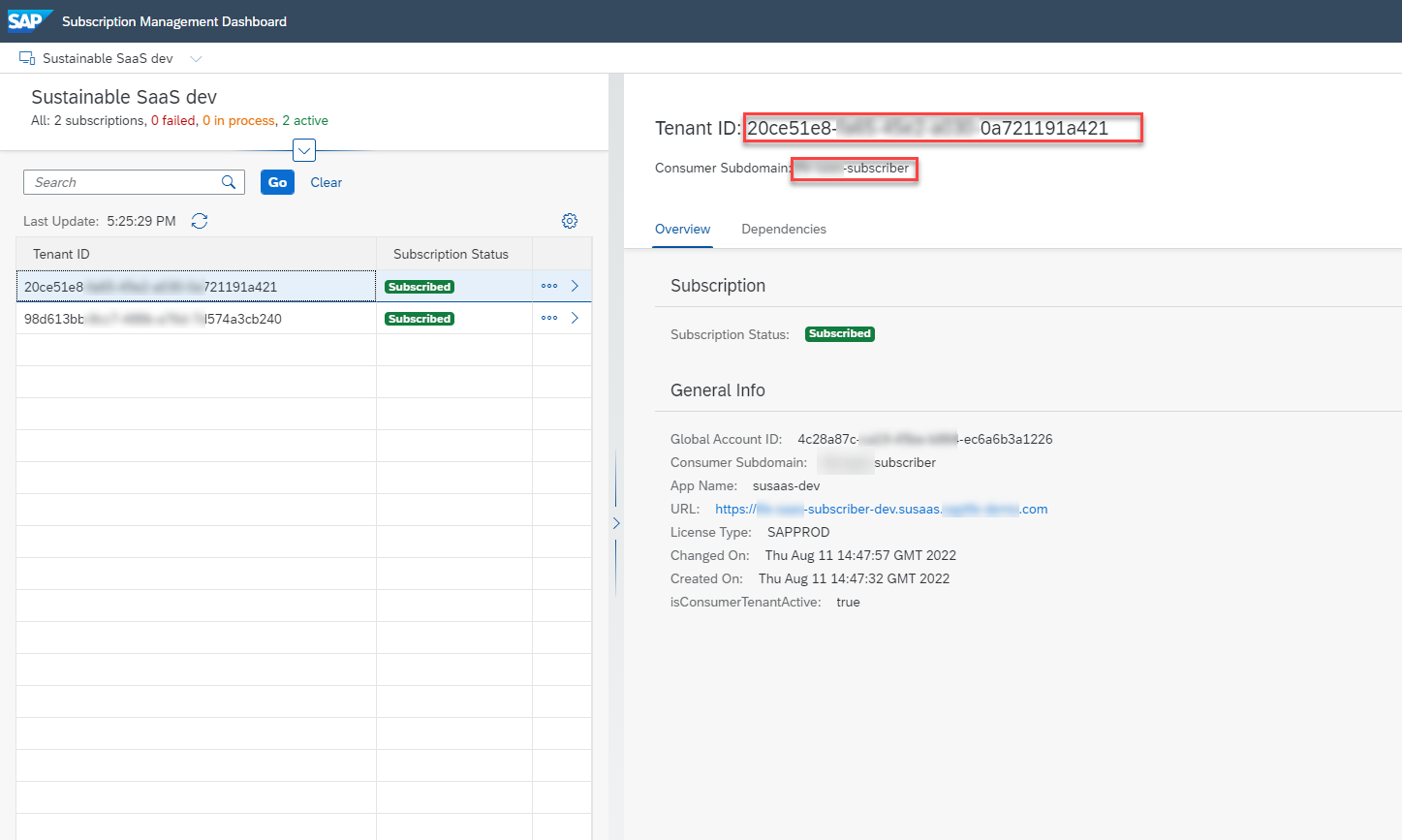Click the splitter collapse arrow between panes
This screenshot has width=1402, height=840.
616,523
